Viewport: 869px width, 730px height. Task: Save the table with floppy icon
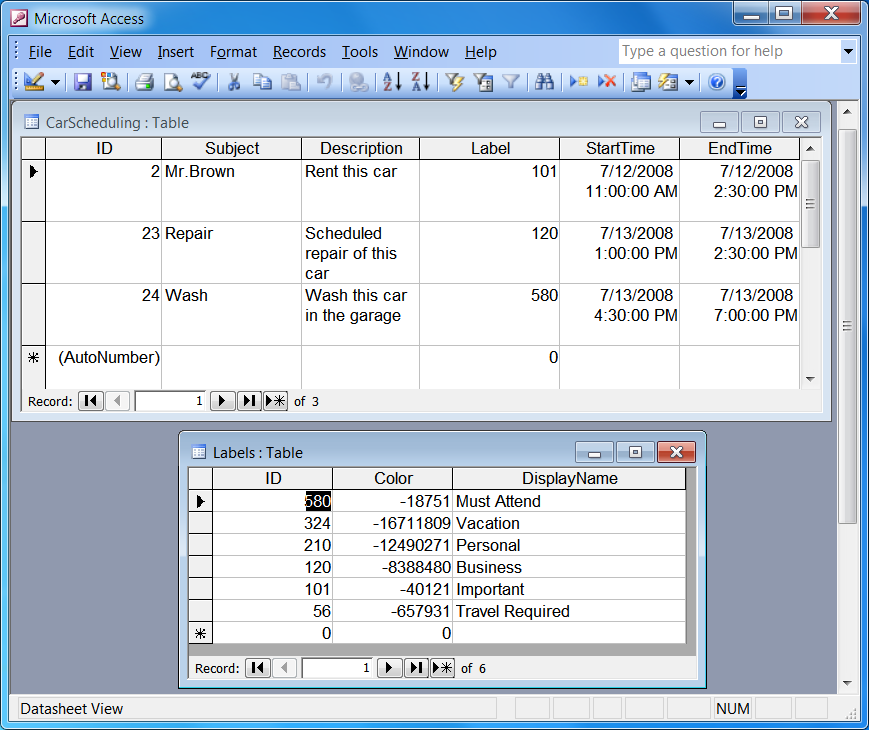[83, 82]
